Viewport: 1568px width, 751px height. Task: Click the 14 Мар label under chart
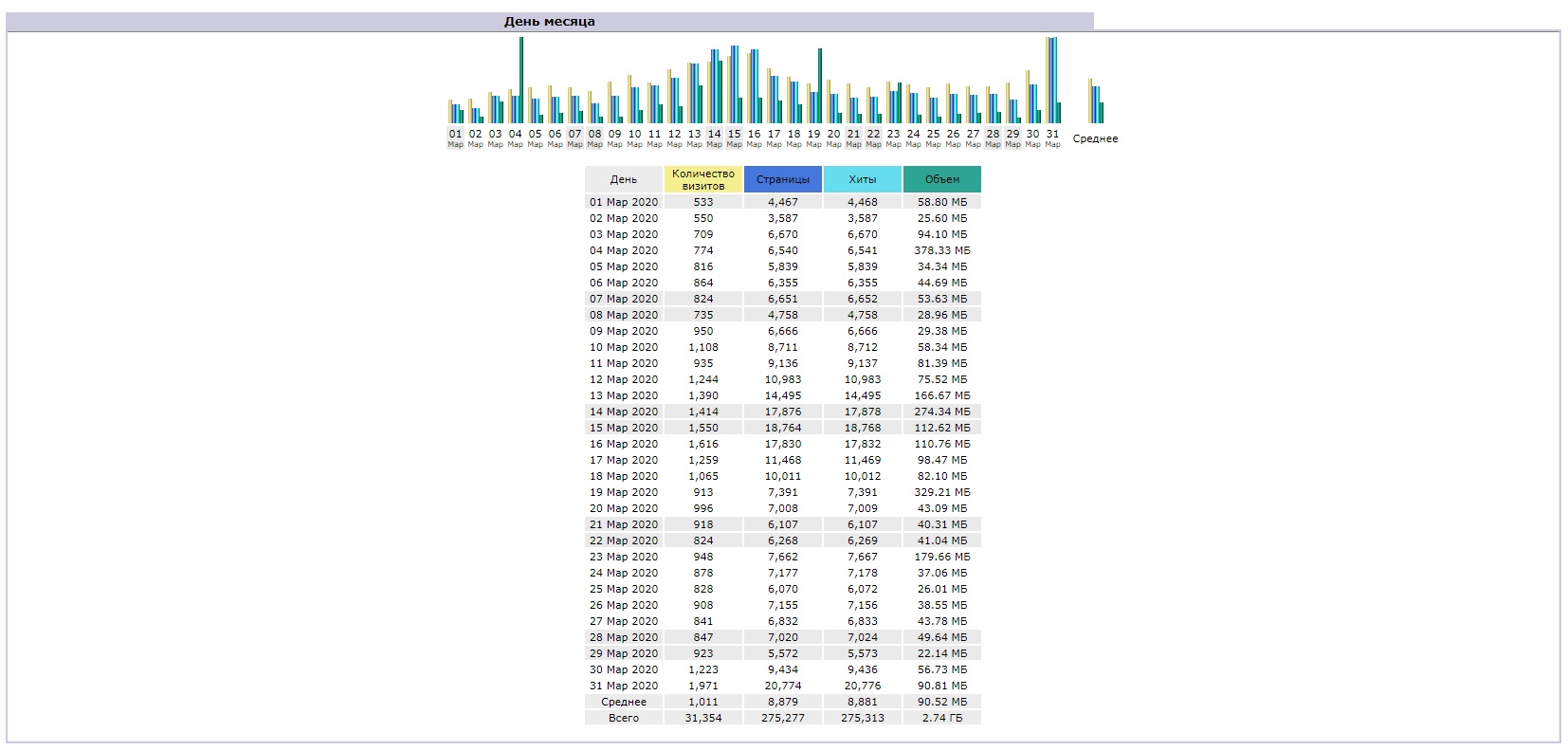point(714,138)
